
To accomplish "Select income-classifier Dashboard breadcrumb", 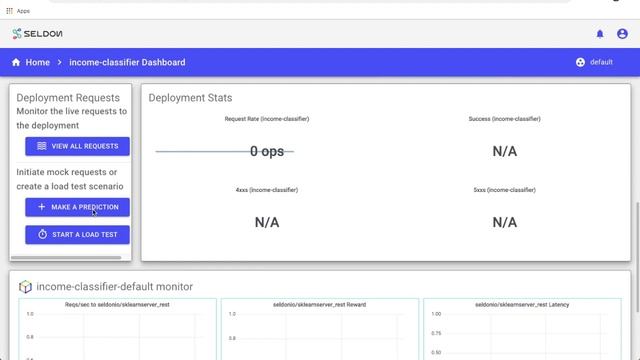I will (127, 62).
